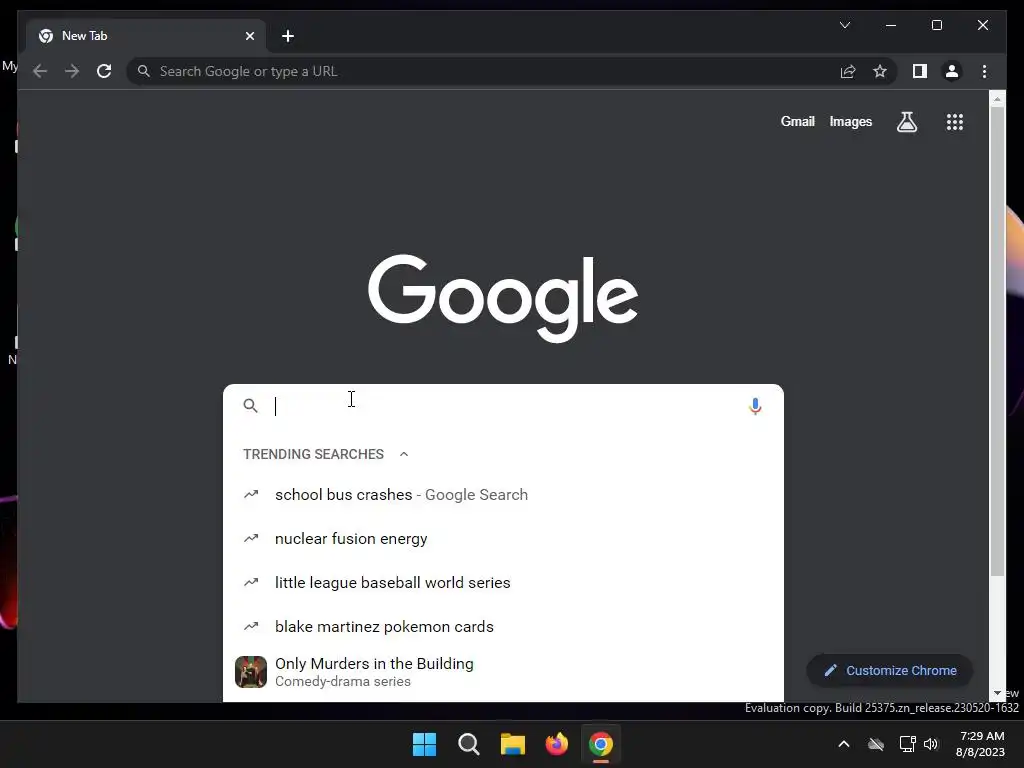Click the magnifier icon in Google search box
This screenshot has width=1024, height=768.
point(251,406)
